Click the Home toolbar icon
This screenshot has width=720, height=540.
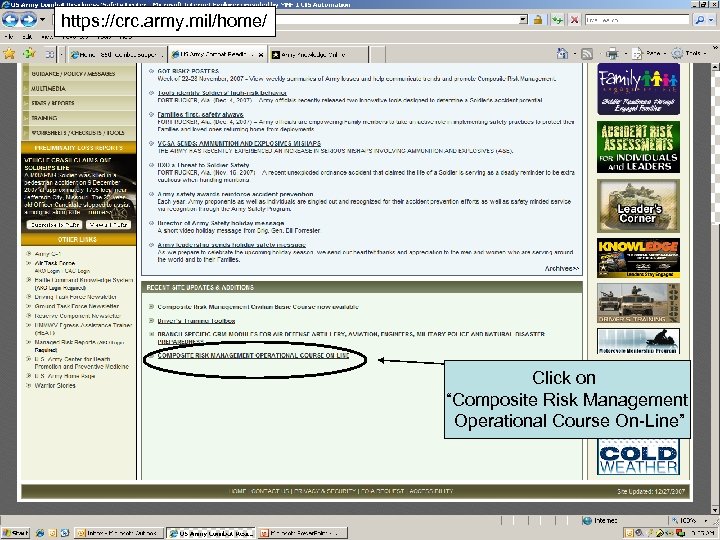point(562,54)
